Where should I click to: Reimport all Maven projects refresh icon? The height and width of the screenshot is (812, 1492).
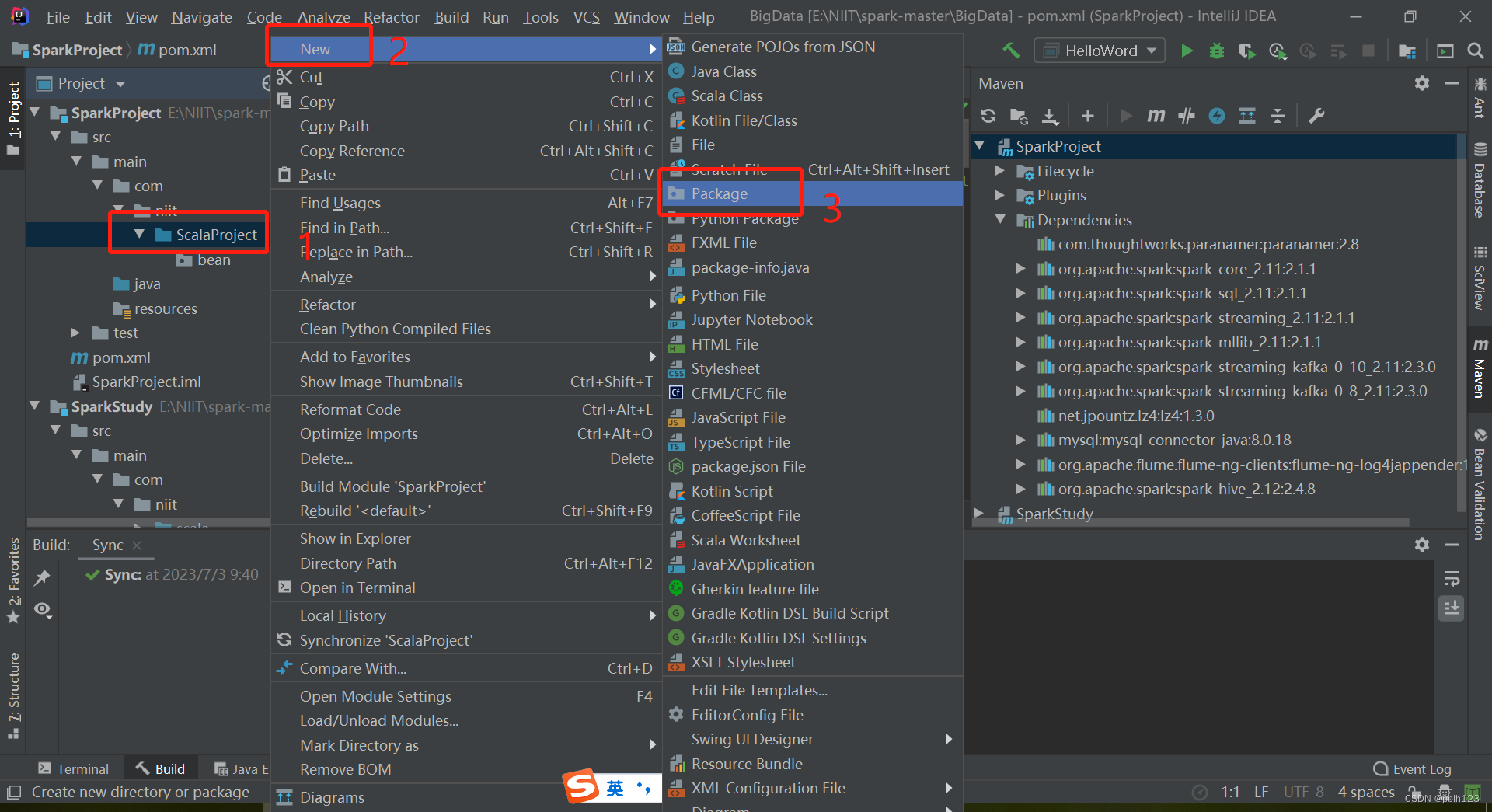pos(988,116)
